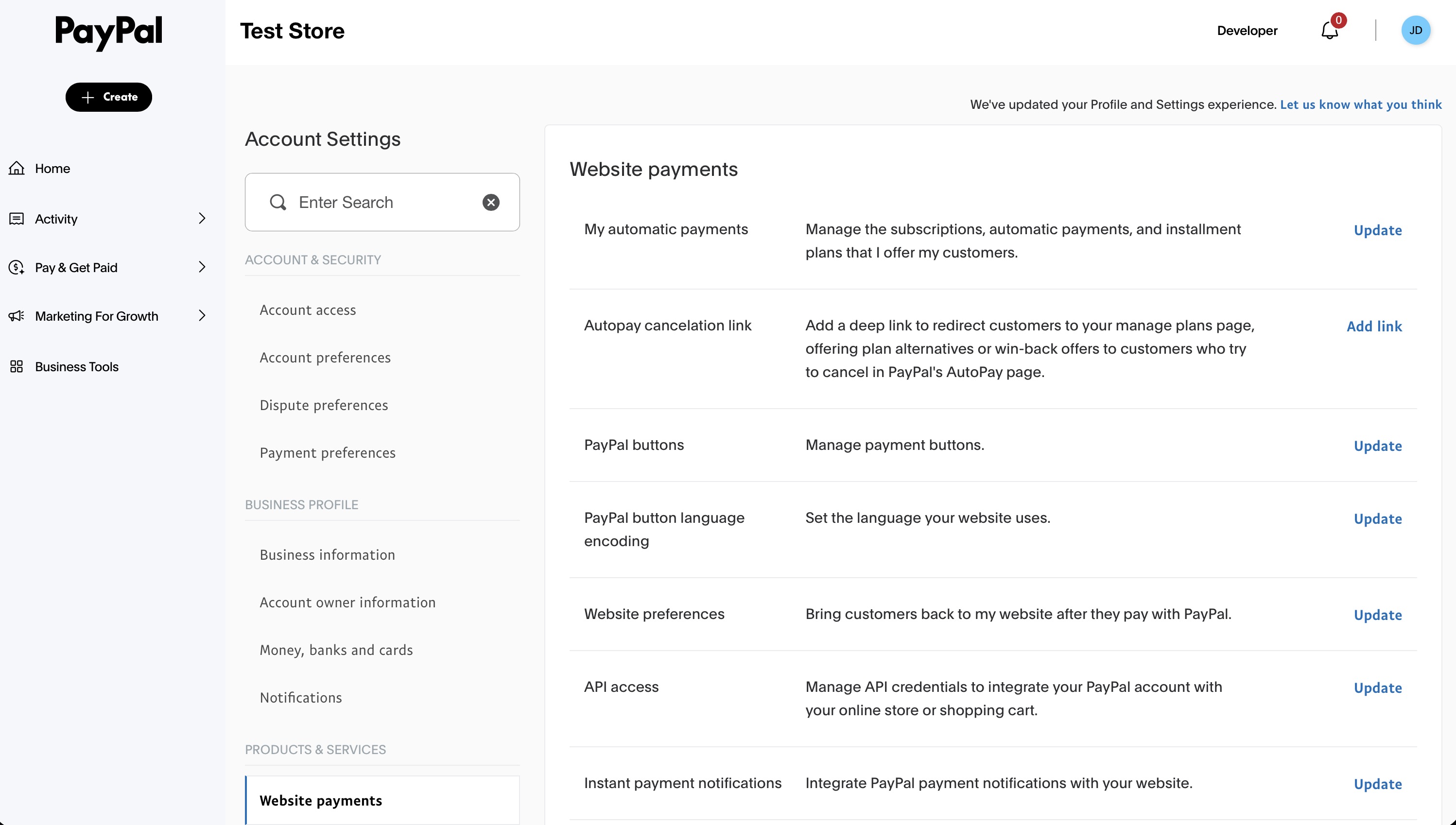
Task: Open Account preferences settings
Action: [x=325, y=358]
